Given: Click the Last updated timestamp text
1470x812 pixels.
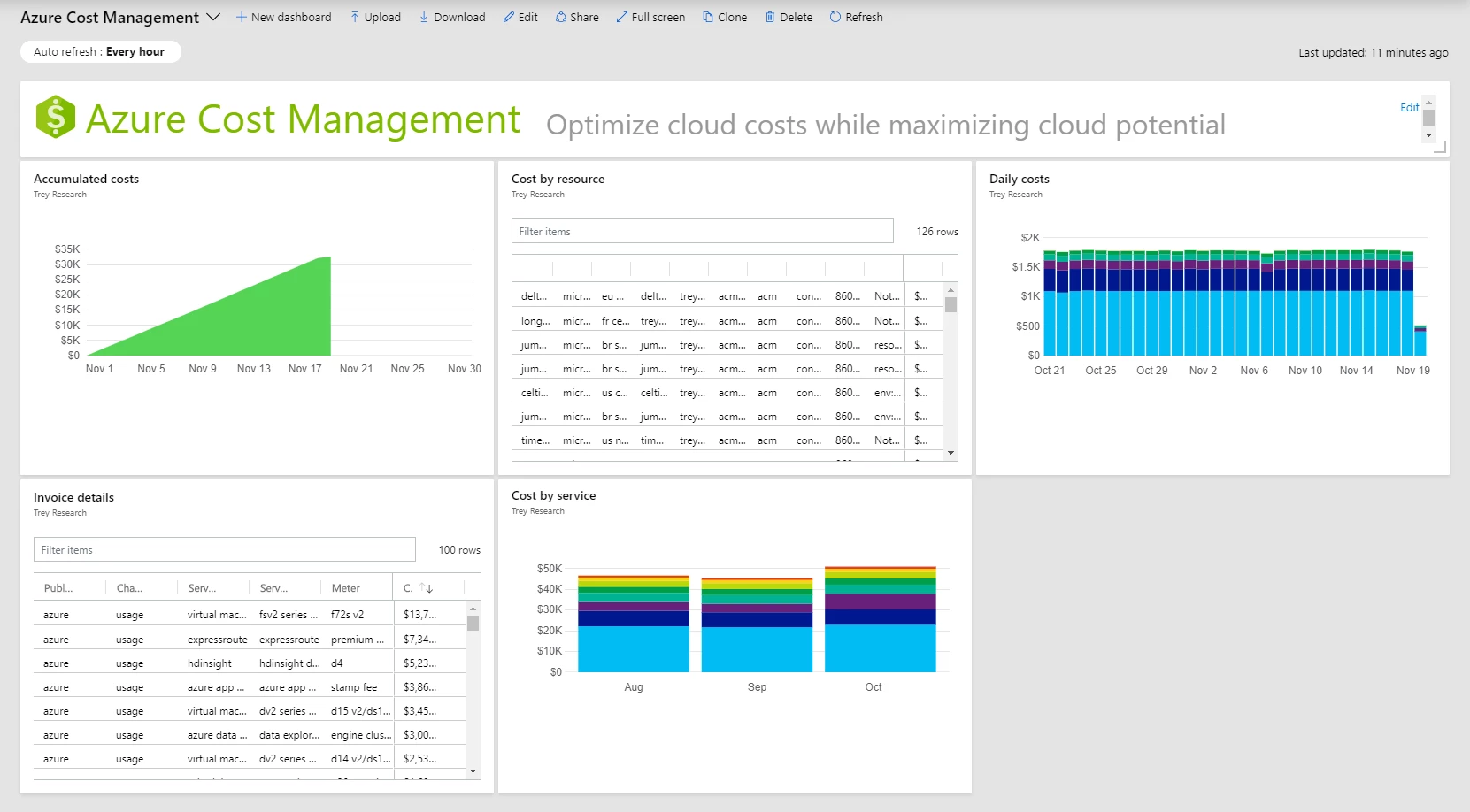Looking at the screenshot, I should click(1374, 52).
